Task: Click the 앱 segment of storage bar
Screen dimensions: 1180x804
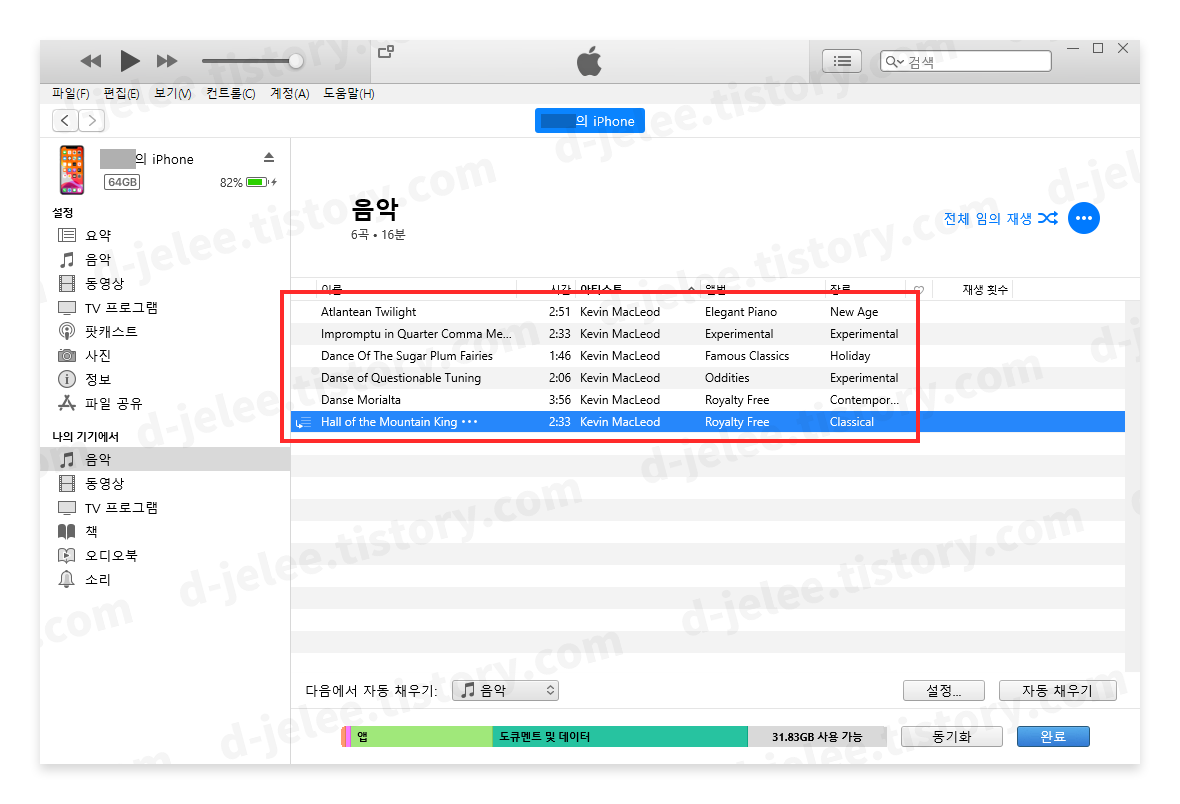Action: pyautogui.click(x=421, y=736)
